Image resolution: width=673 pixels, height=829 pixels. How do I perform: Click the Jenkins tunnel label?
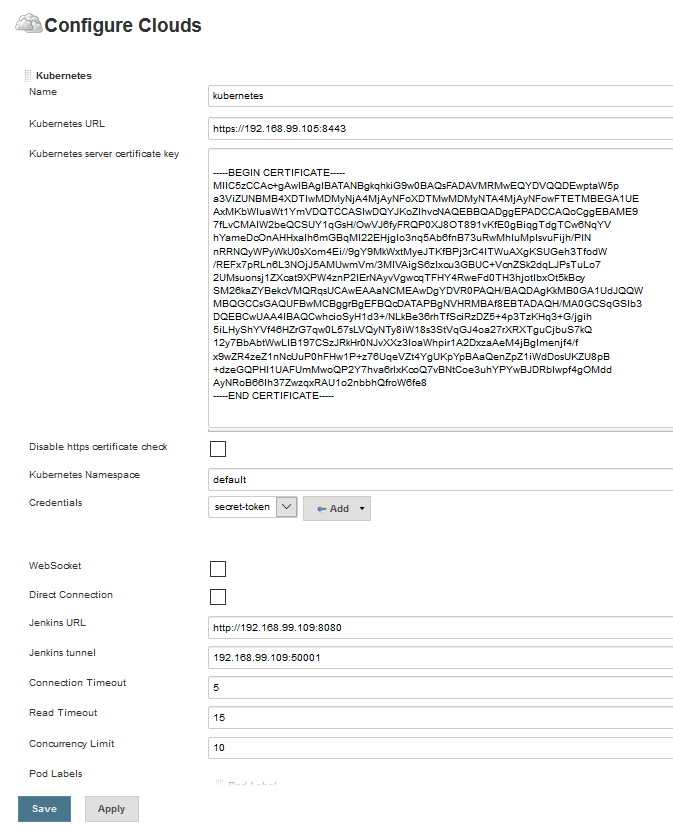click(62, 653)
